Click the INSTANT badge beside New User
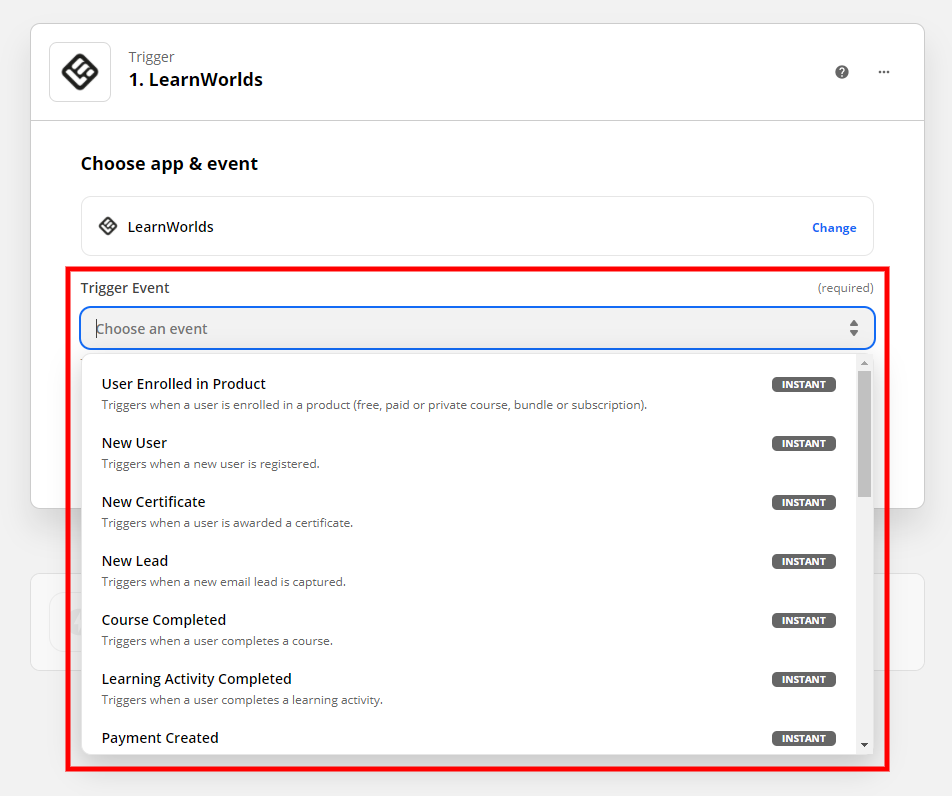 (x=803, y=443)
